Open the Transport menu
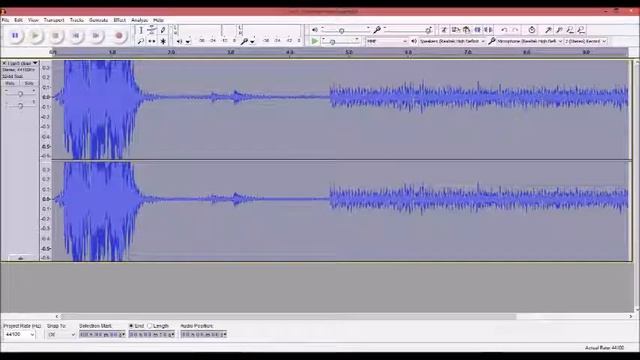This screenshot has height=360, width=640. coord(54,20)
